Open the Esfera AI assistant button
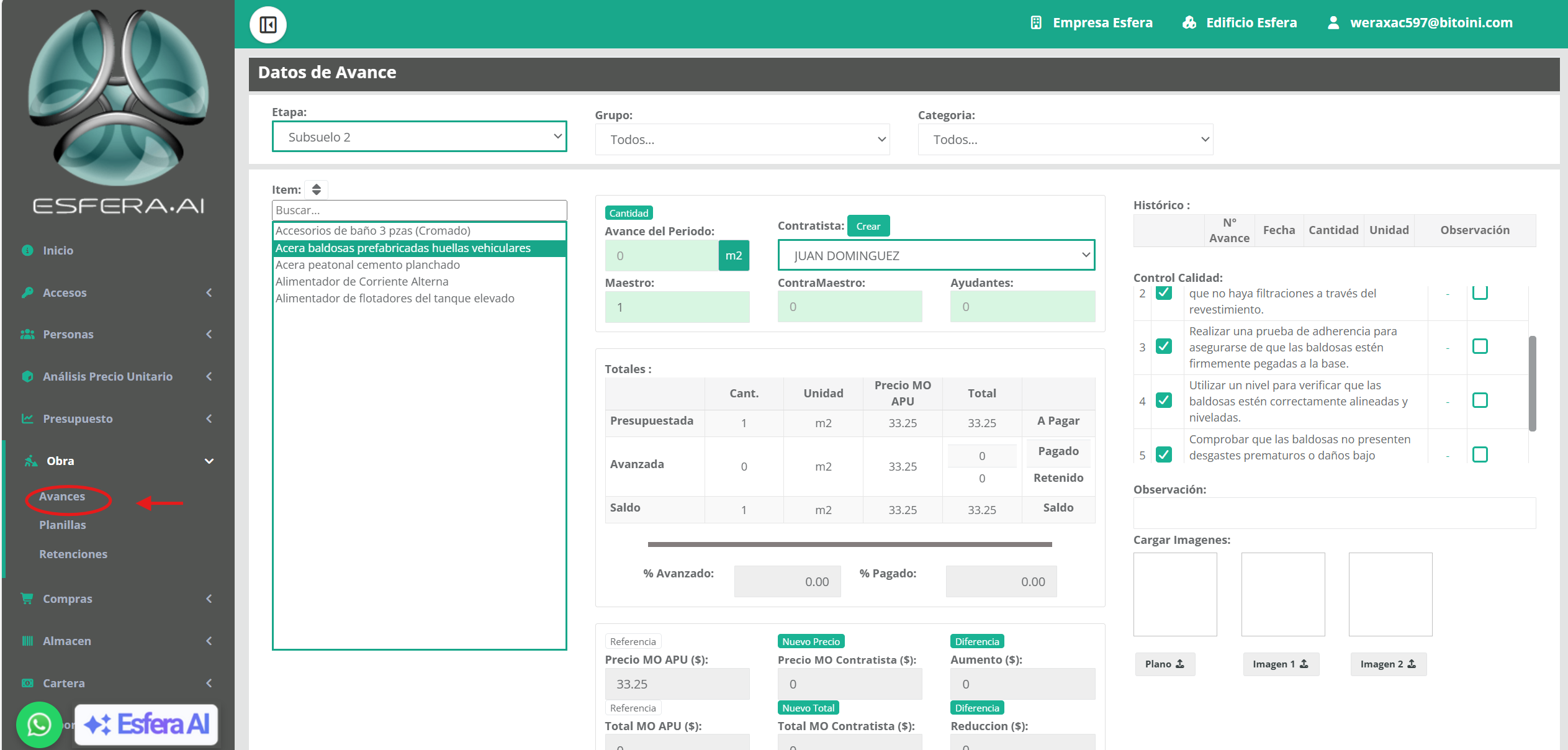This screenshot has height=750, width=1568. tap(146, 724)
